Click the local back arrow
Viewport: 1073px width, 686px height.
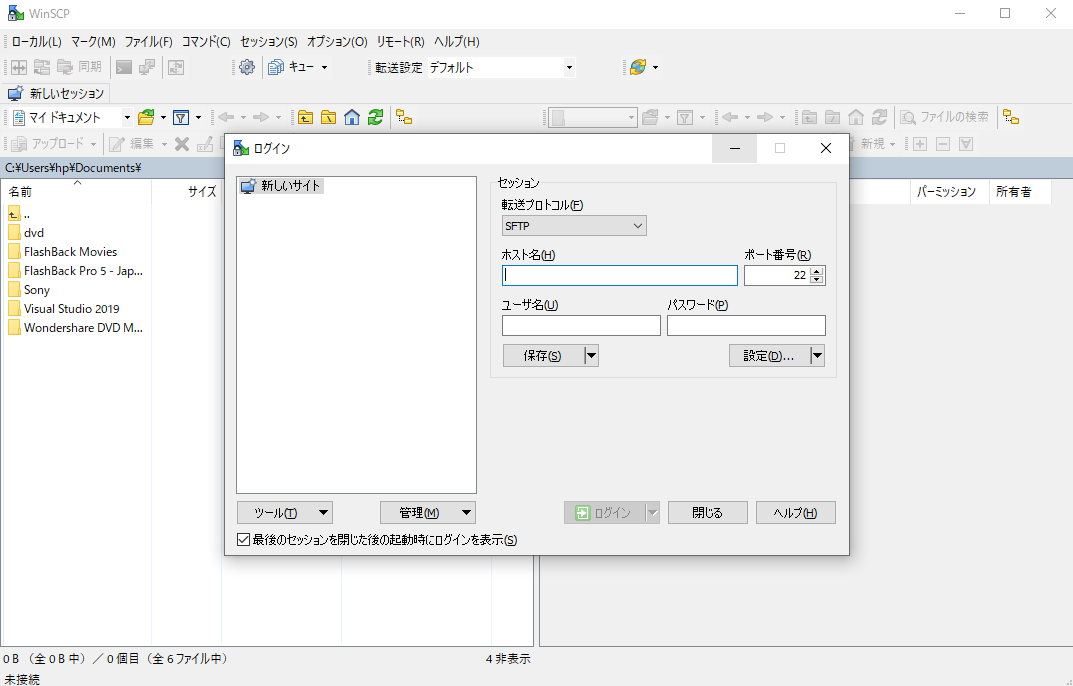click(226, 117)
